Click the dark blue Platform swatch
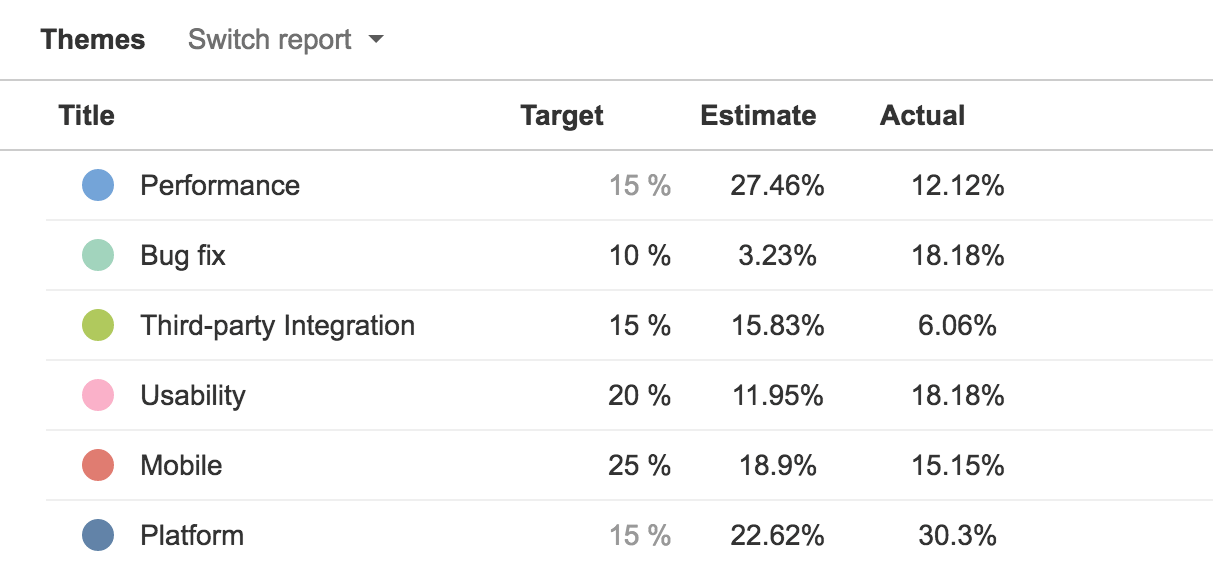The image size is (1213, 569). [97, 535]
